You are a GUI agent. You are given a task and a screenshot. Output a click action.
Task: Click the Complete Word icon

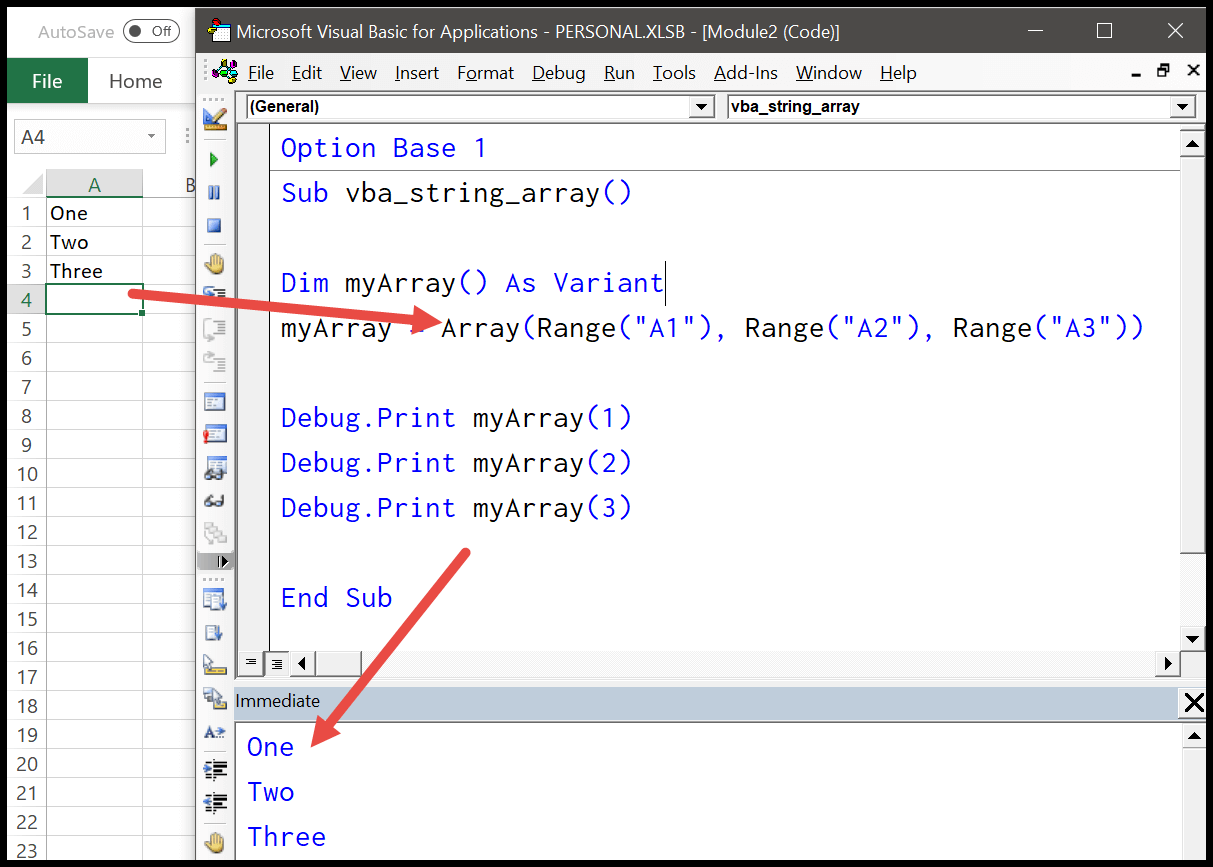(x=214, y=732)
